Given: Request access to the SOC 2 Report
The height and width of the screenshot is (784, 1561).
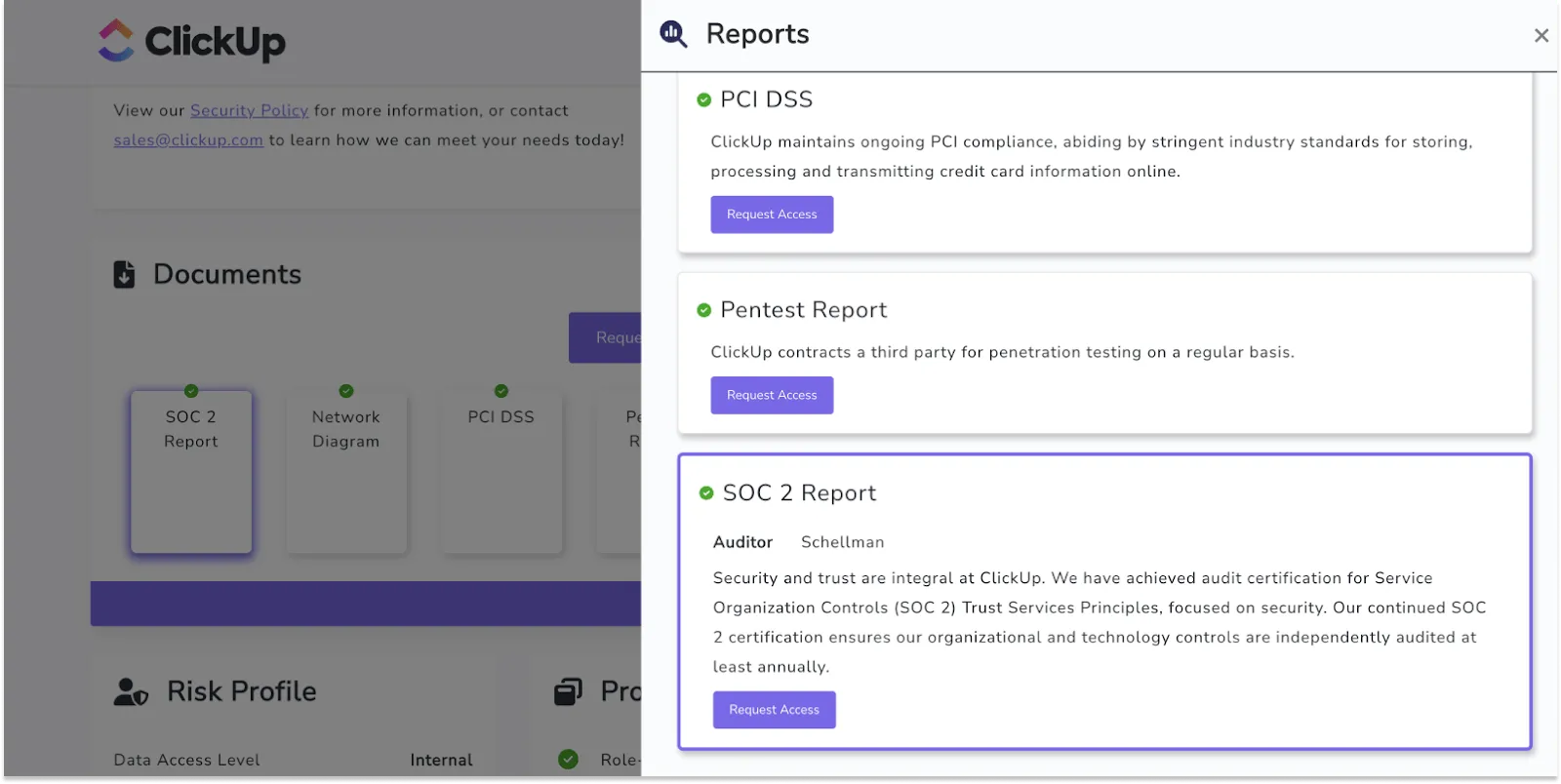Looking at the screenshot, I should tap(775, 710).
